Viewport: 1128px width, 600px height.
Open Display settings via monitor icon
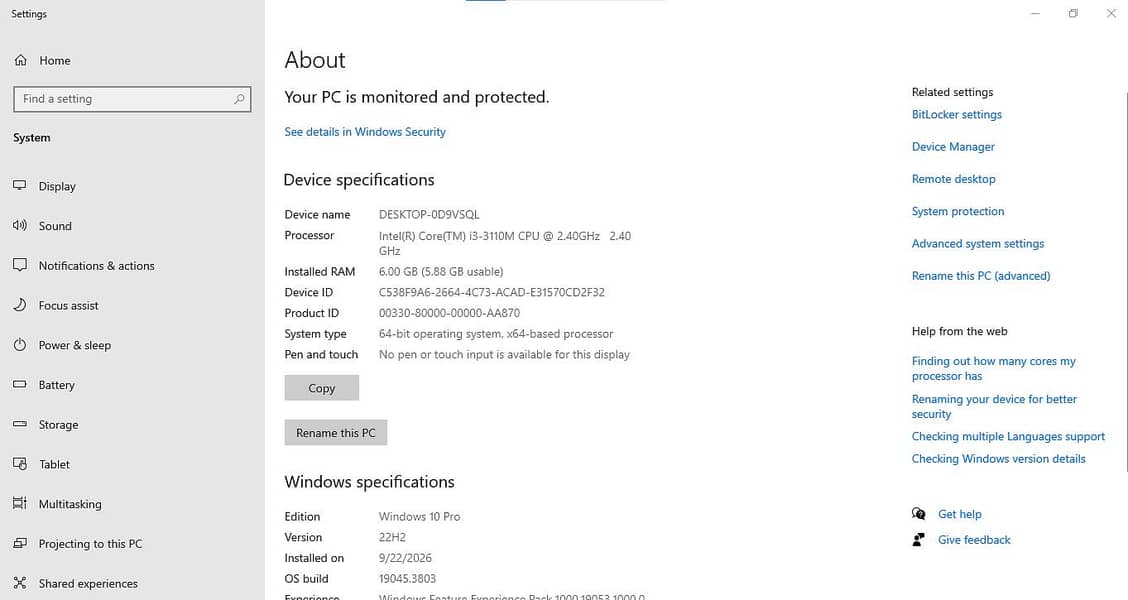click(x=20, y=186)
